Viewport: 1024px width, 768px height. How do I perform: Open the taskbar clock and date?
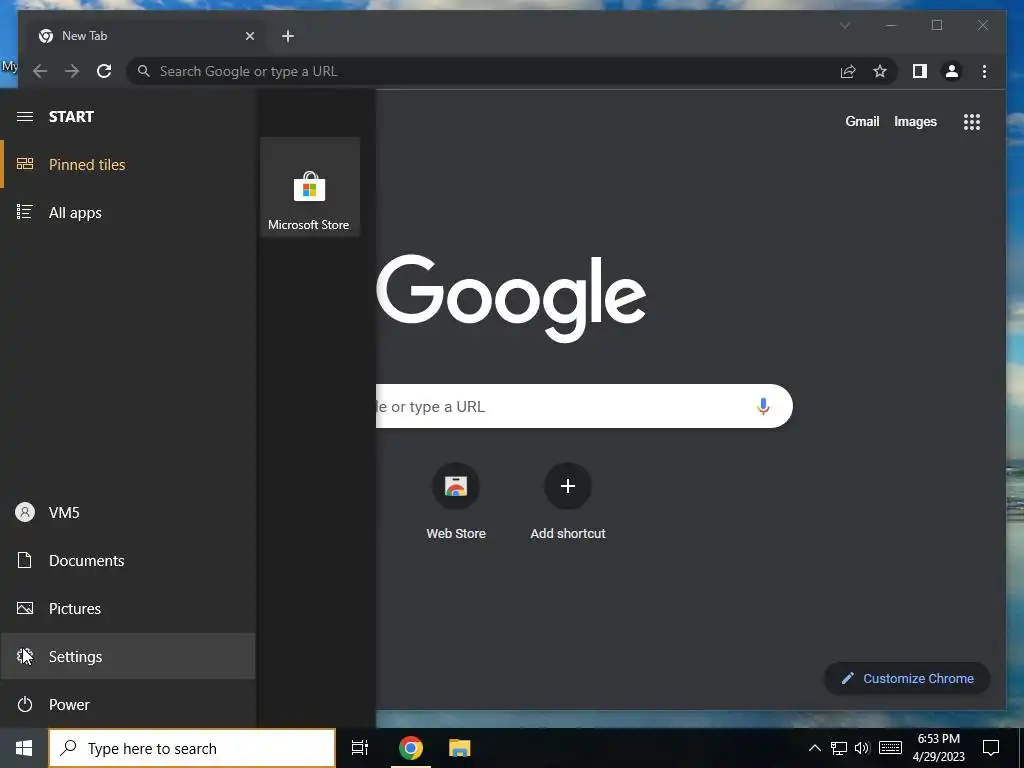tap(938, 748)
